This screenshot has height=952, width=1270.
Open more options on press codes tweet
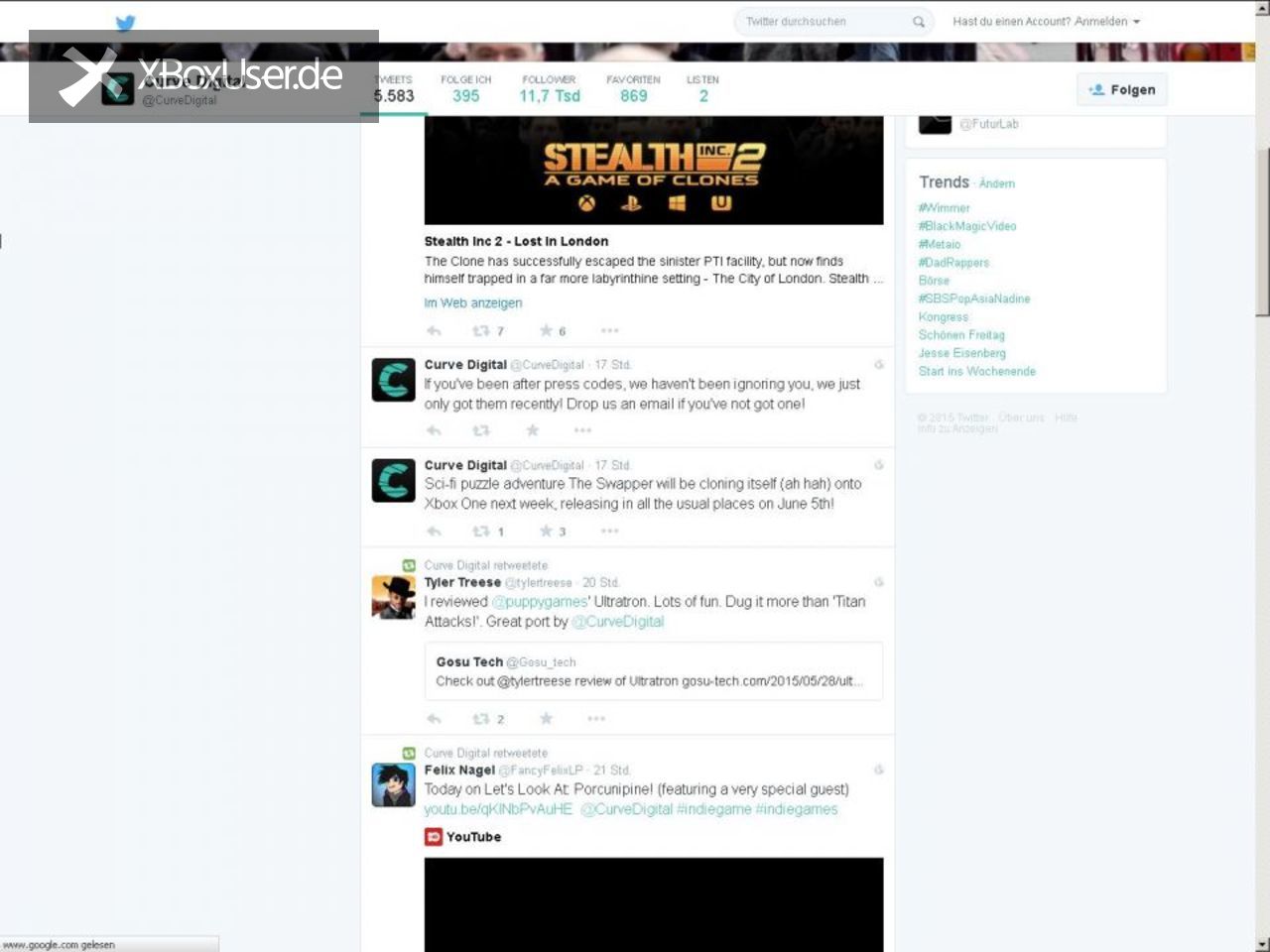pos(582,430)
